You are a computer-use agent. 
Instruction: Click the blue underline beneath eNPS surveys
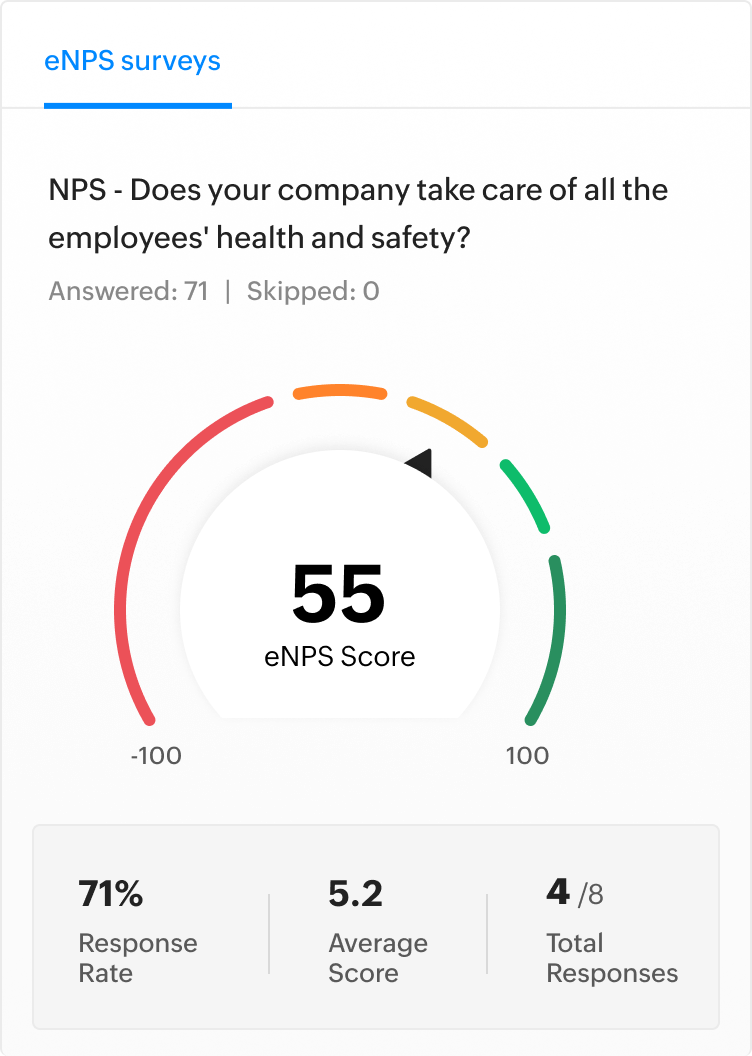tap(137, 103)
